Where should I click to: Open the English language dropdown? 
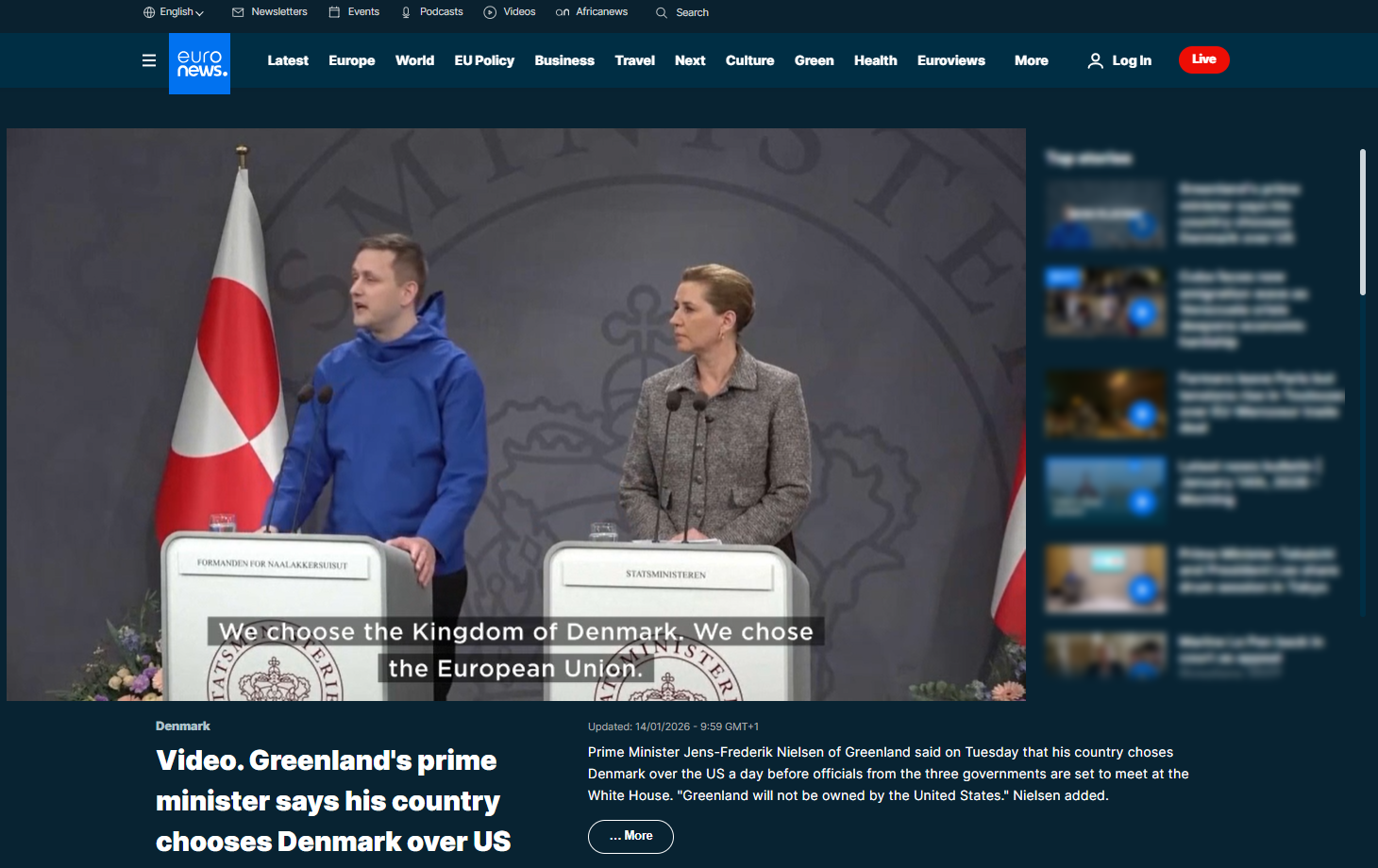(174, 12)
